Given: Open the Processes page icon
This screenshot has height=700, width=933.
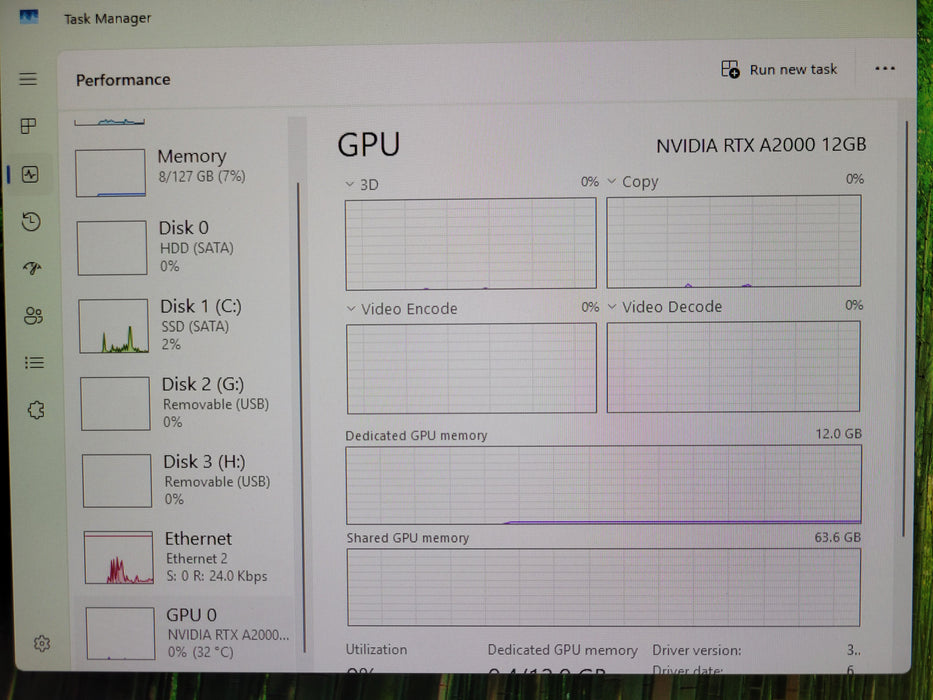Looking at the screenshot, I should (x=28, y=126).
